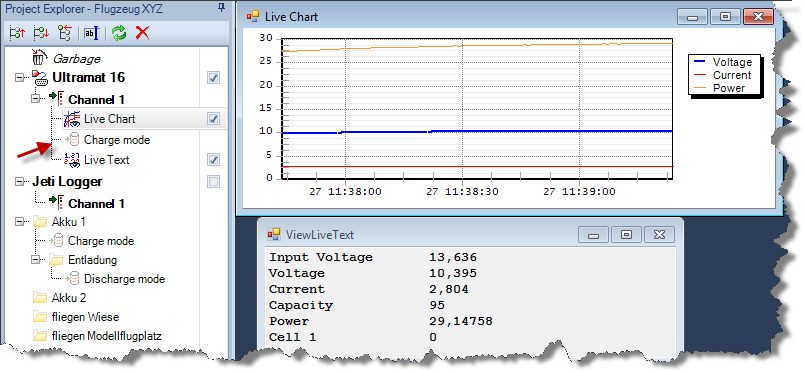Click the blue Voltage legend swatch
This screenshot has height=372, width=804.
(x=699, y=62)
